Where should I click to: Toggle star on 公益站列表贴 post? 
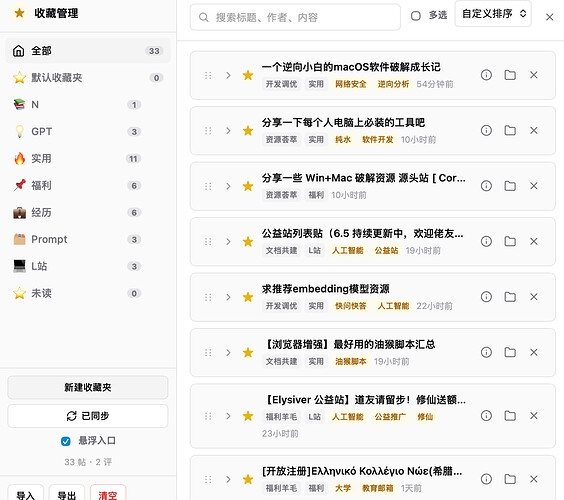248,241
